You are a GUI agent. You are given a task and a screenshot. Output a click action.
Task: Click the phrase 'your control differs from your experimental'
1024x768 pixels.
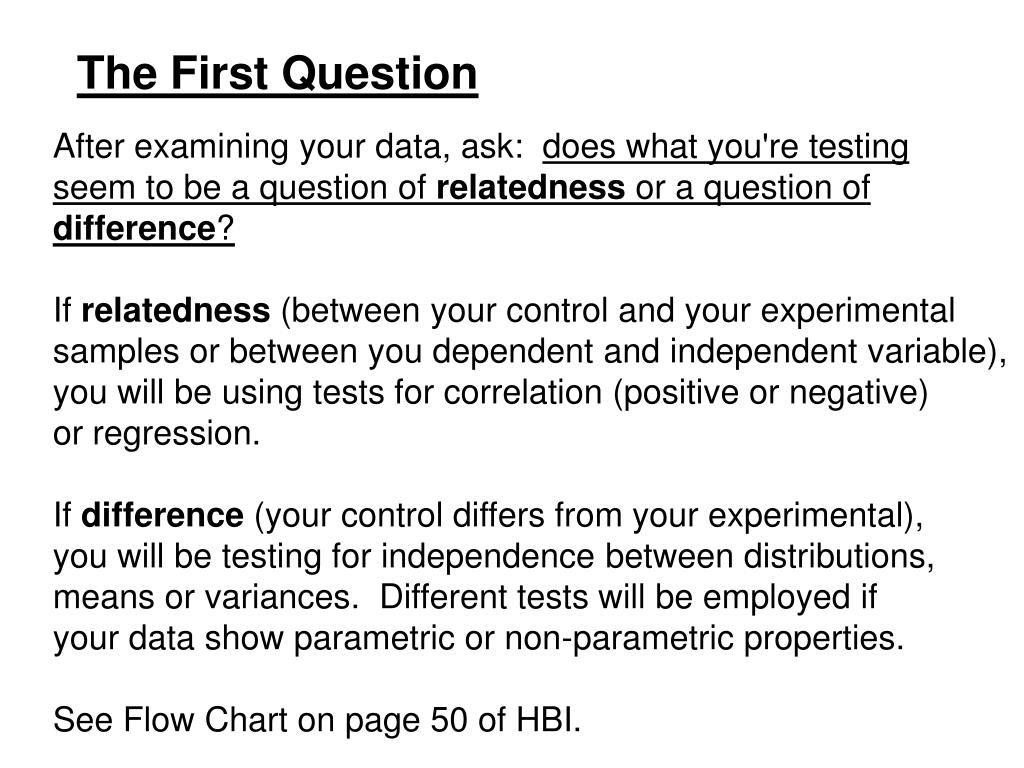(588, 516)
